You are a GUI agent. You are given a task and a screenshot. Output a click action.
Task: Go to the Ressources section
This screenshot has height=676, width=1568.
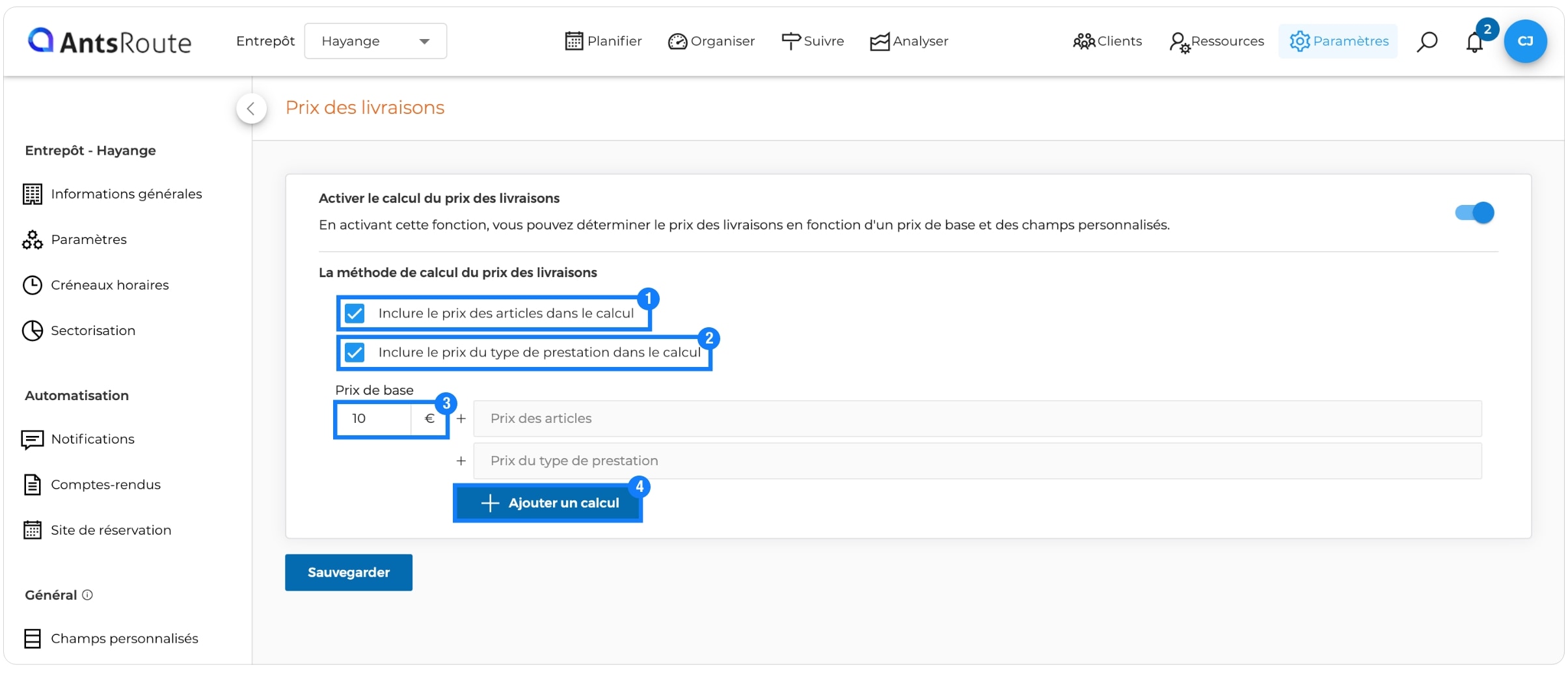pyautogui.click(x=1216, y=42)
